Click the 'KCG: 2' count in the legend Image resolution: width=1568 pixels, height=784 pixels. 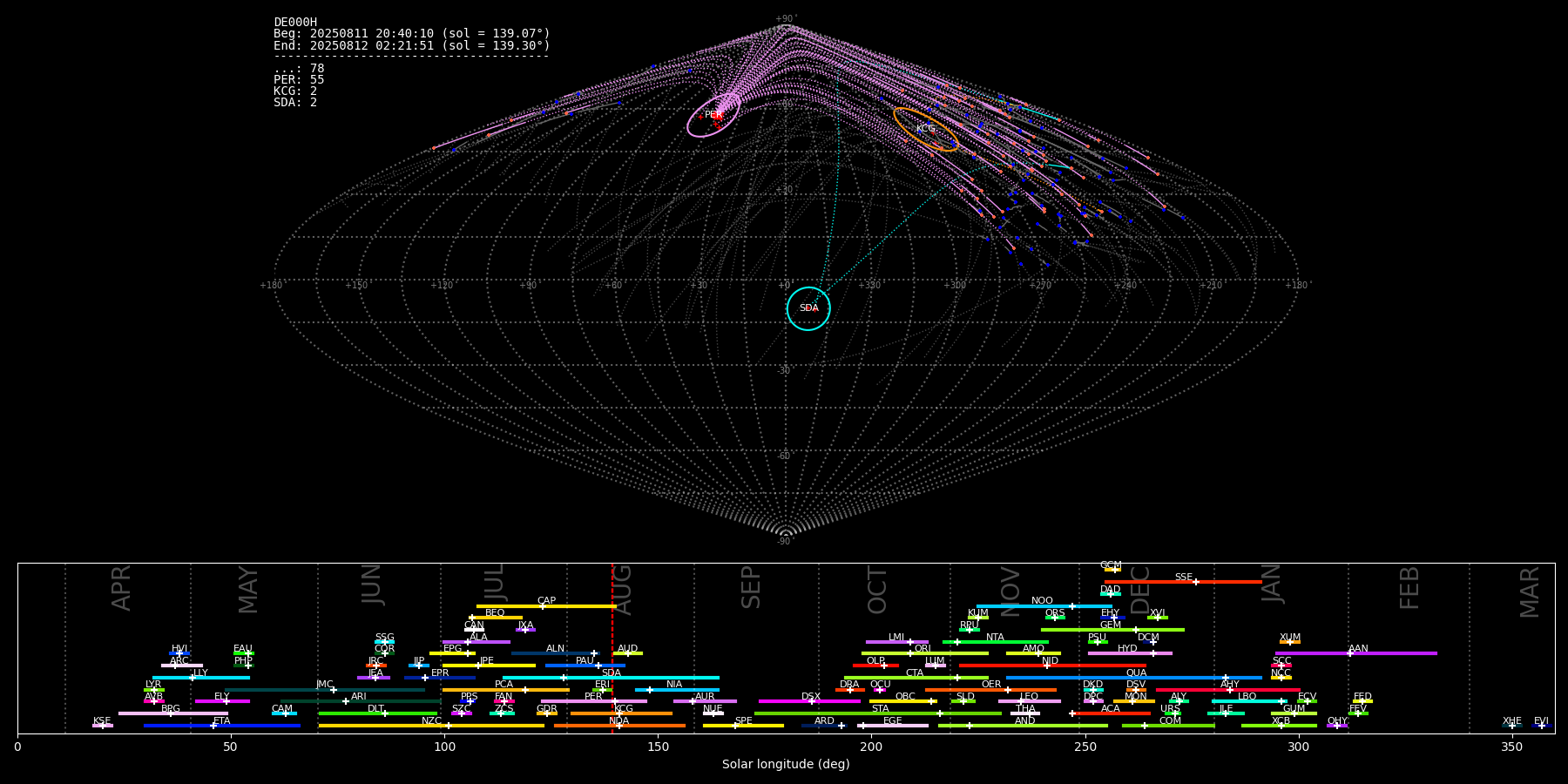coord(295,91)
